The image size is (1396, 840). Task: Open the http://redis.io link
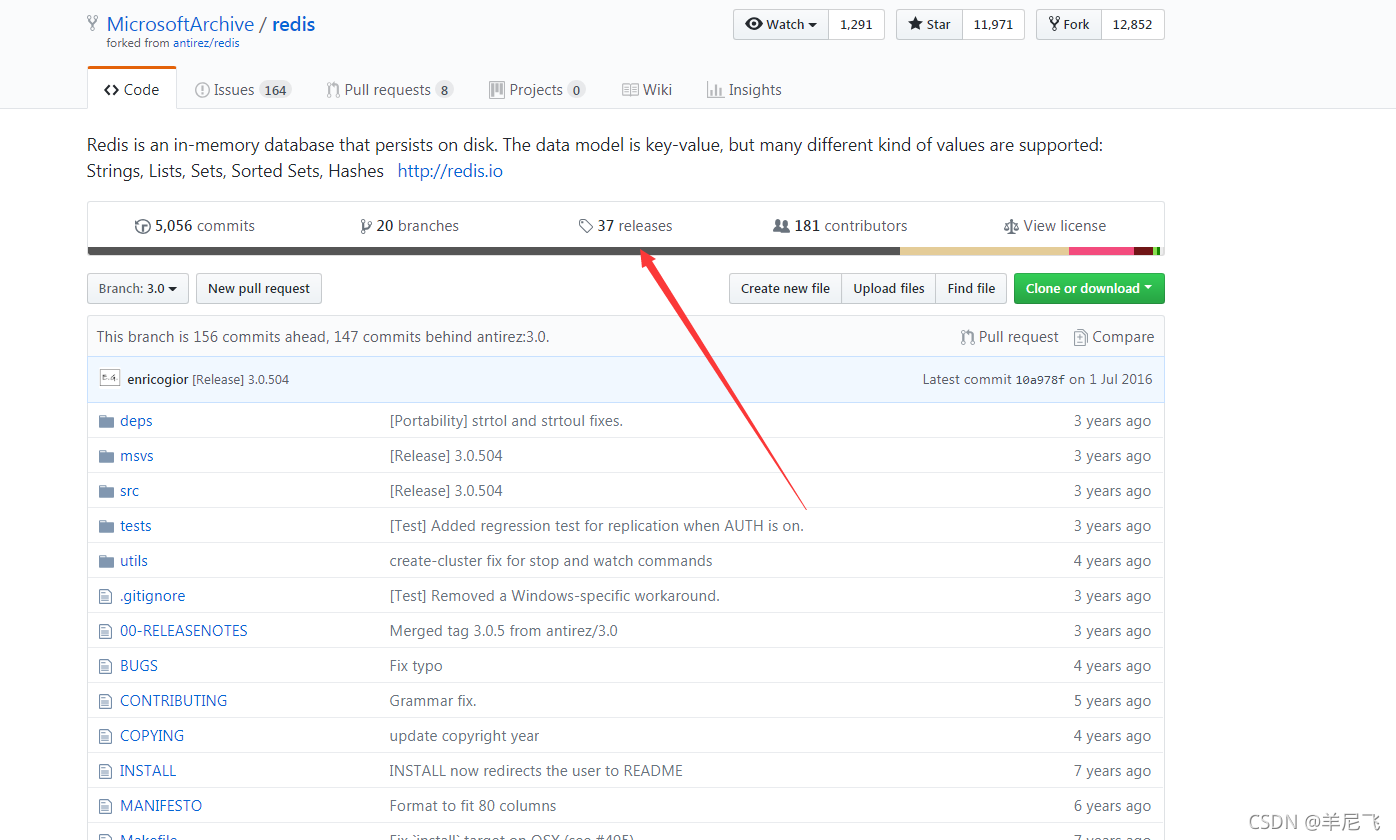(x=450, y=171)
